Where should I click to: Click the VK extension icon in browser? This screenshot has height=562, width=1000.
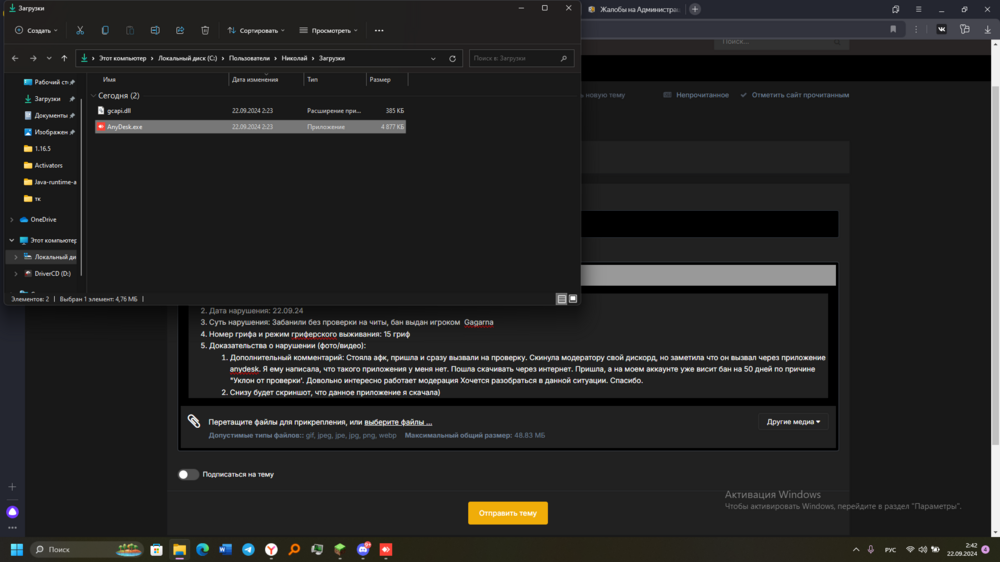click(x=941, y=29)
